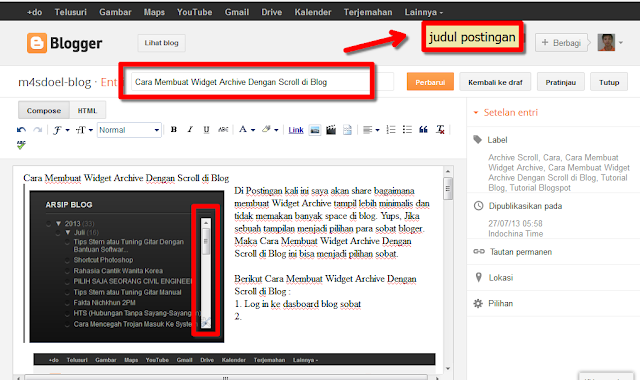Open Terjemahan in the top bar

coord(368,12)
